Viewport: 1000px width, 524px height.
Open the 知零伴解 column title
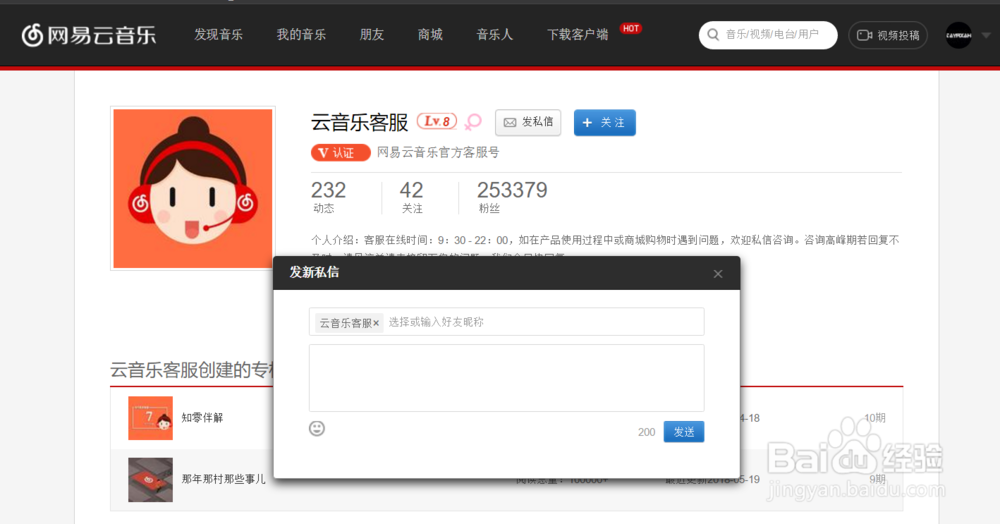point(202,418)
